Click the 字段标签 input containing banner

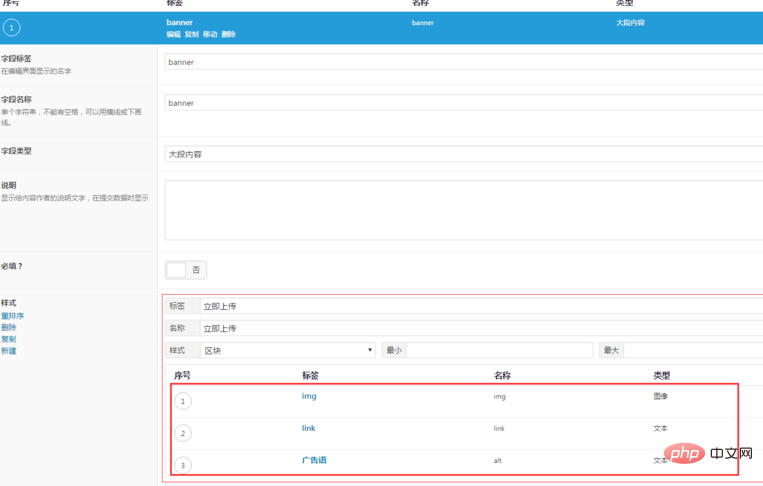point(460,62)
